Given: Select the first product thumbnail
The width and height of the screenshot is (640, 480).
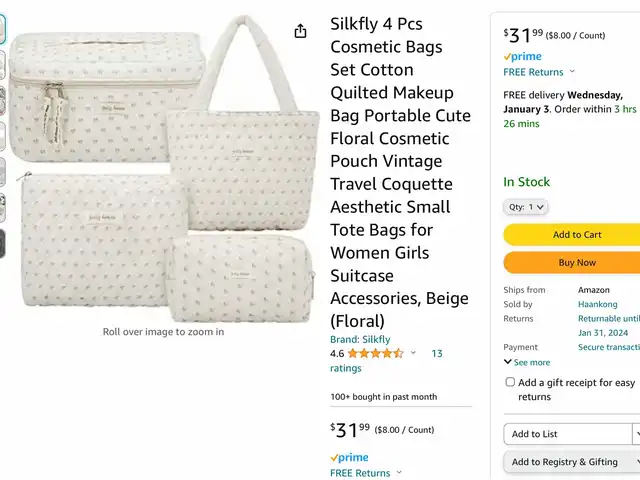Looking at the screenshot, I should pos(3,30).
